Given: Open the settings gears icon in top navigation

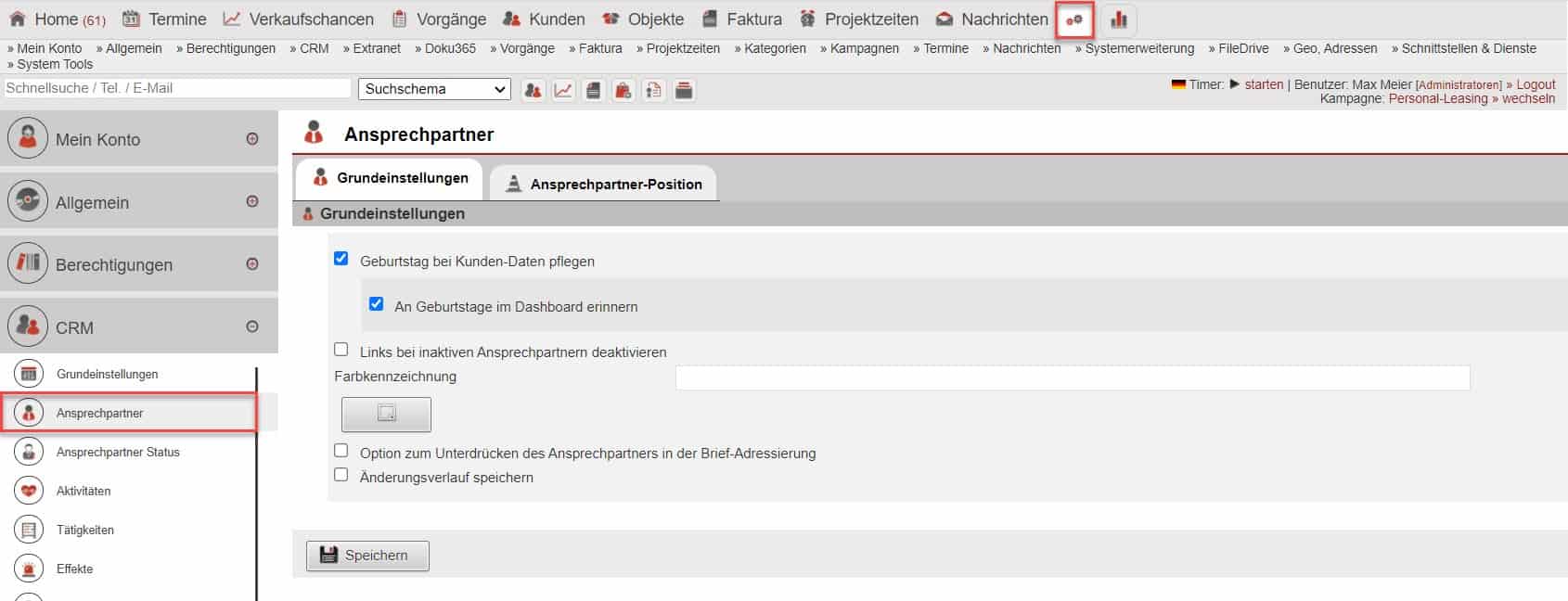Looking at the screenshot, I should (x=1074, y=19).
